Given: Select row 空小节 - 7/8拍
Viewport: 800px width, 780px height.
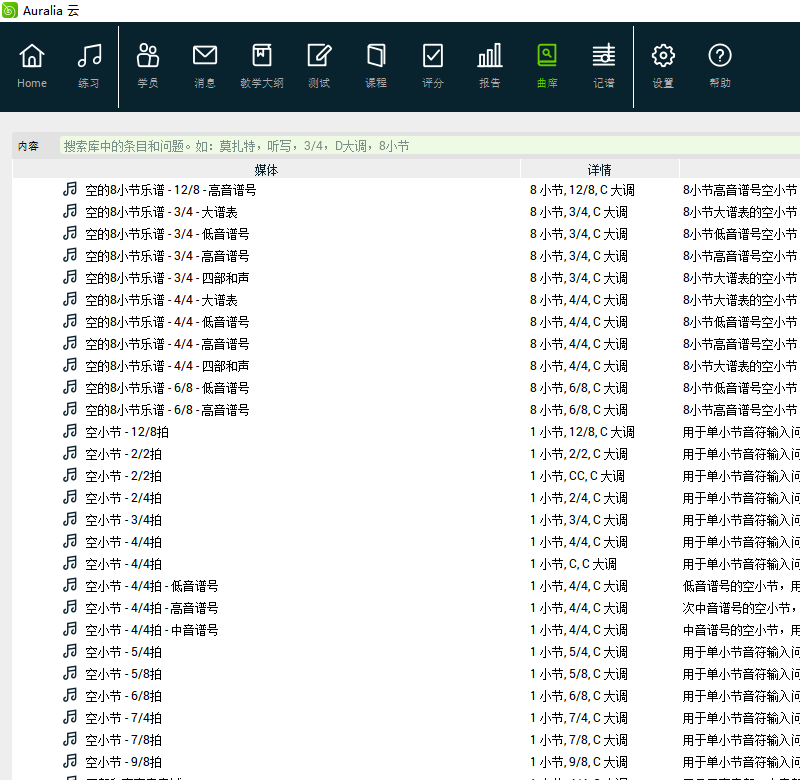Looking at the screenshot, I should 406,740.
